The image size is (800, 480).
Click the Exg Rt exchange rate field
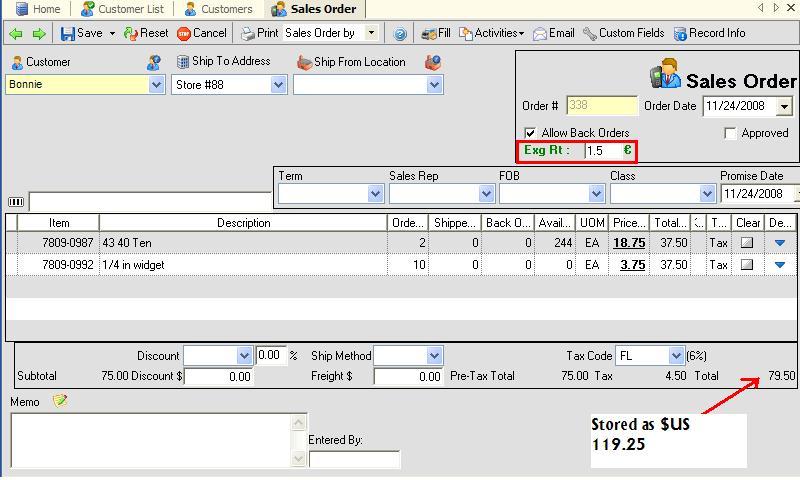pos(602,151)
